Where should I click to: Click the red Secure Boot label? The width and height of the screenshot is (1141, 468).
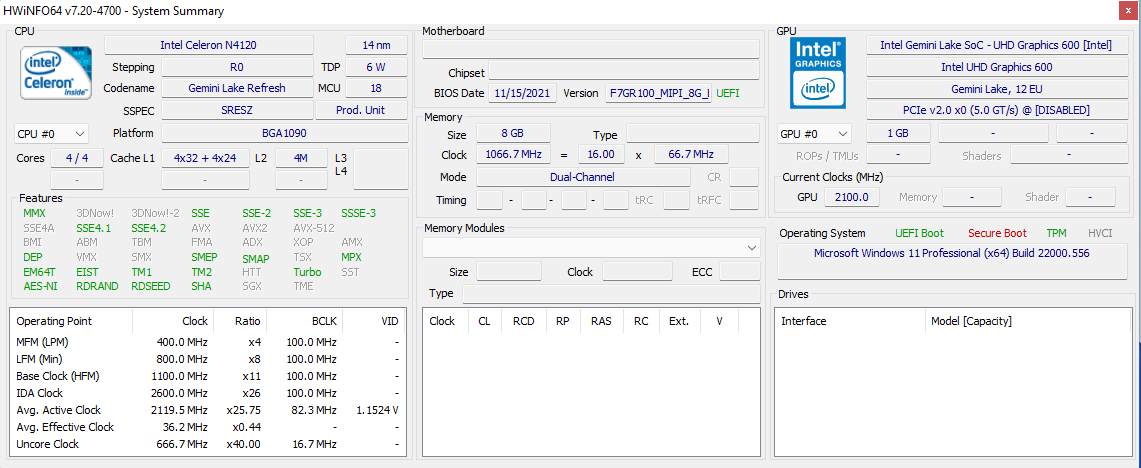tap(997, 233)
